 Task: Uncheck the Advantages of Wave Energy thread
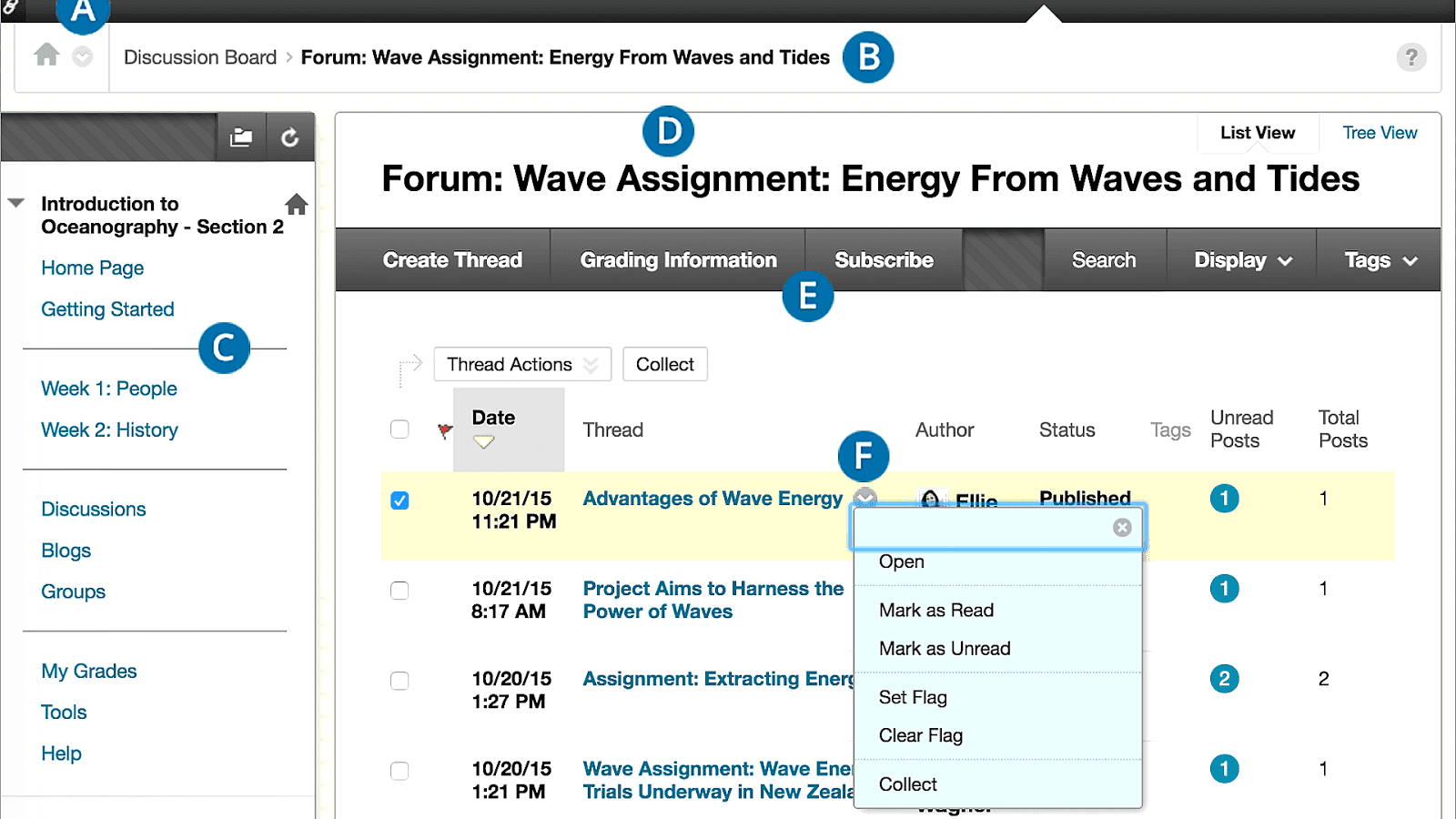click(399, 500)
